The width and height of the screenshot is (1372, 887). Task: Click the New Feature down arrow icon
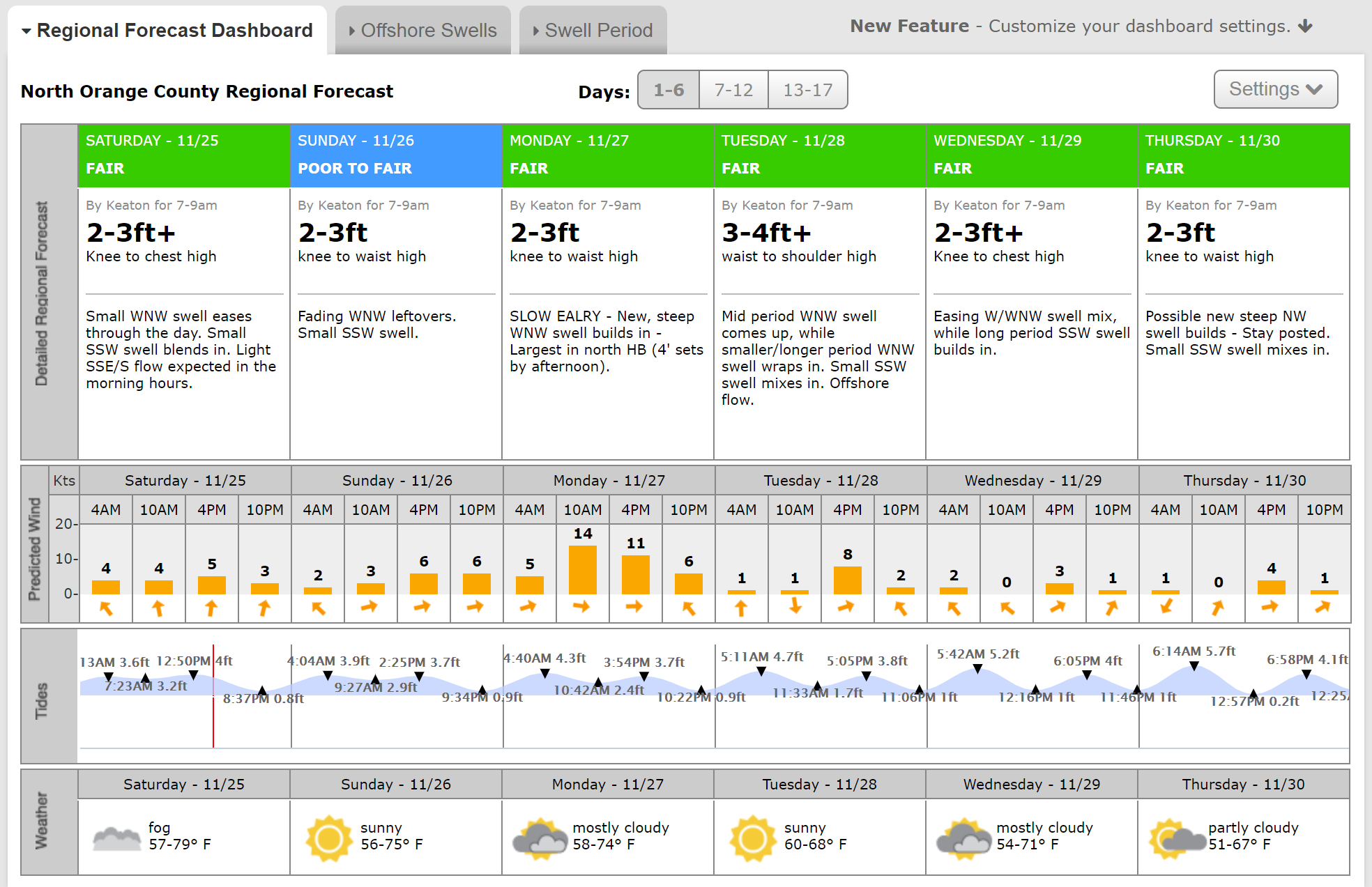pyautogui.click(x=1306, y=26)
